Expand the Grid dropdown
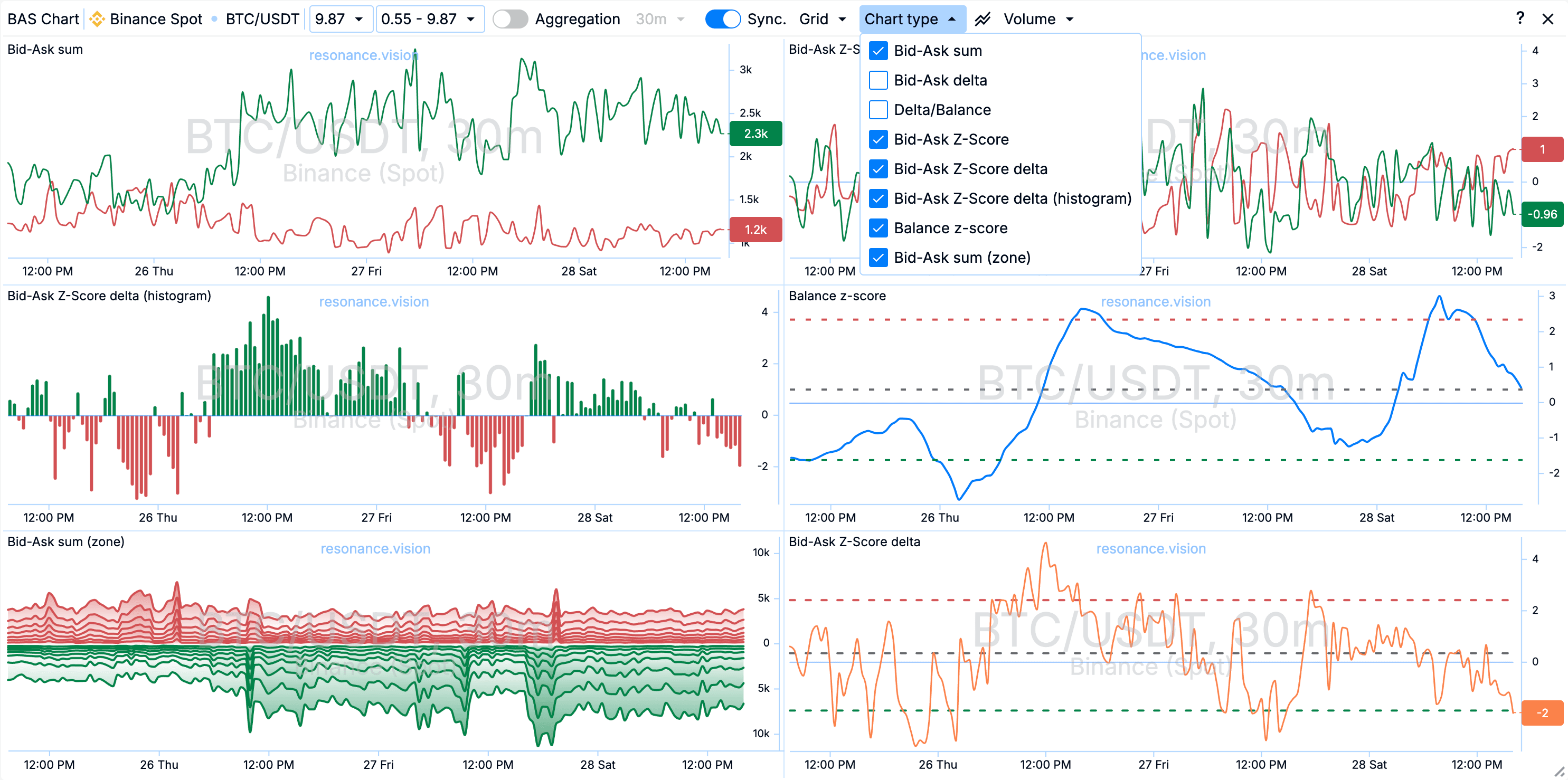Viewport: 1568px width, 780px height. click(x=823, y=19)
